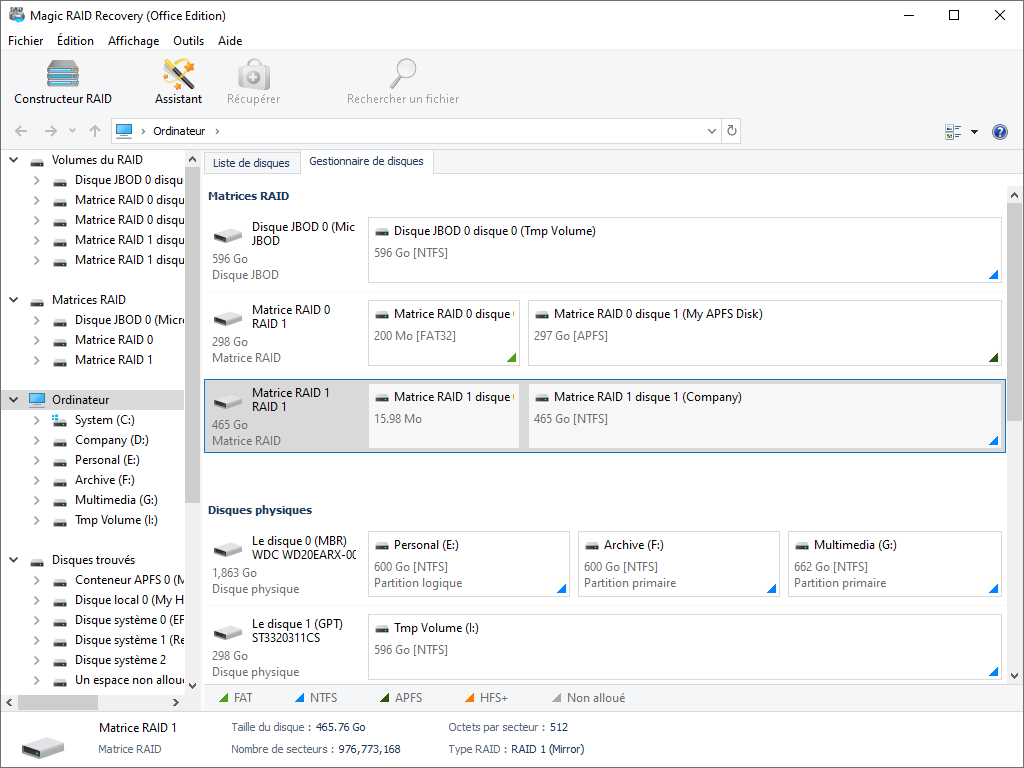Expand Matrice RAID 0 tree node
Image resolution: width=1024 pixels, height=768 pixels.
tap(37, 340)
